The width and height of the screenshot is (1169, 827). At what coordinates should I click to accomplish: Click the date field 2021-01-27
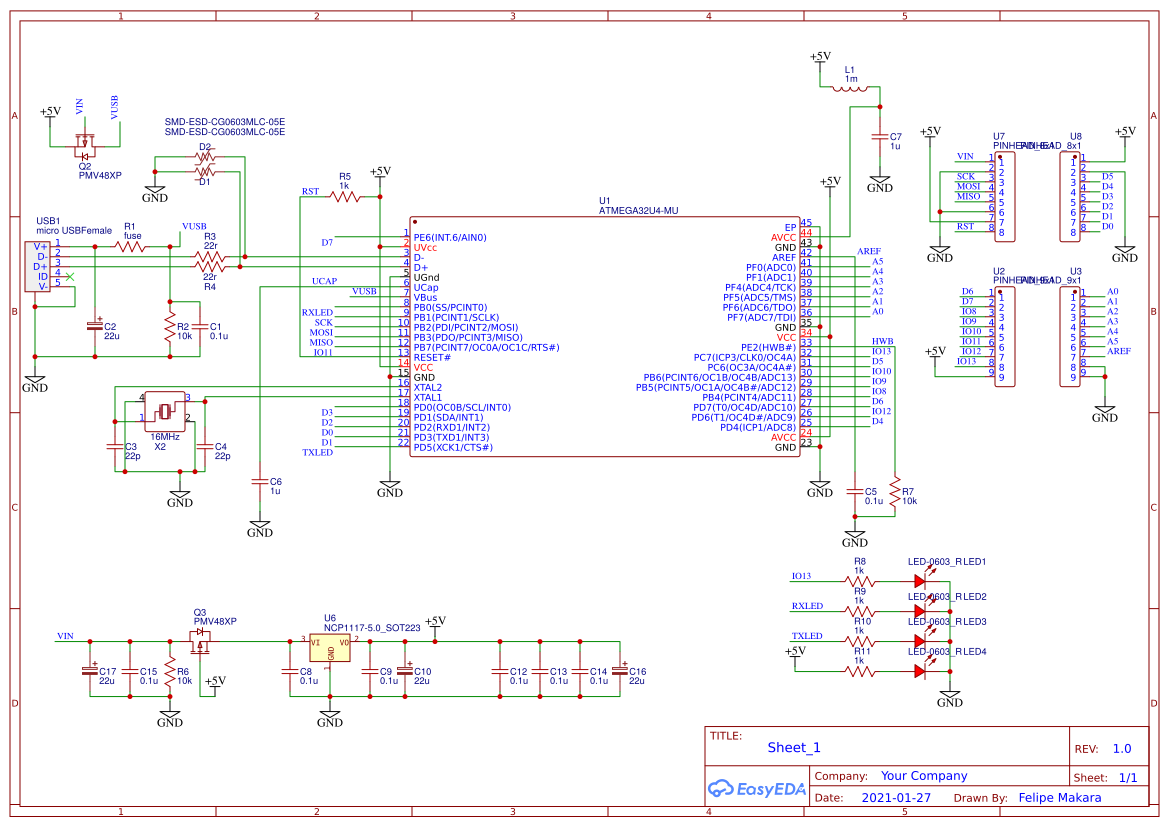895,798
